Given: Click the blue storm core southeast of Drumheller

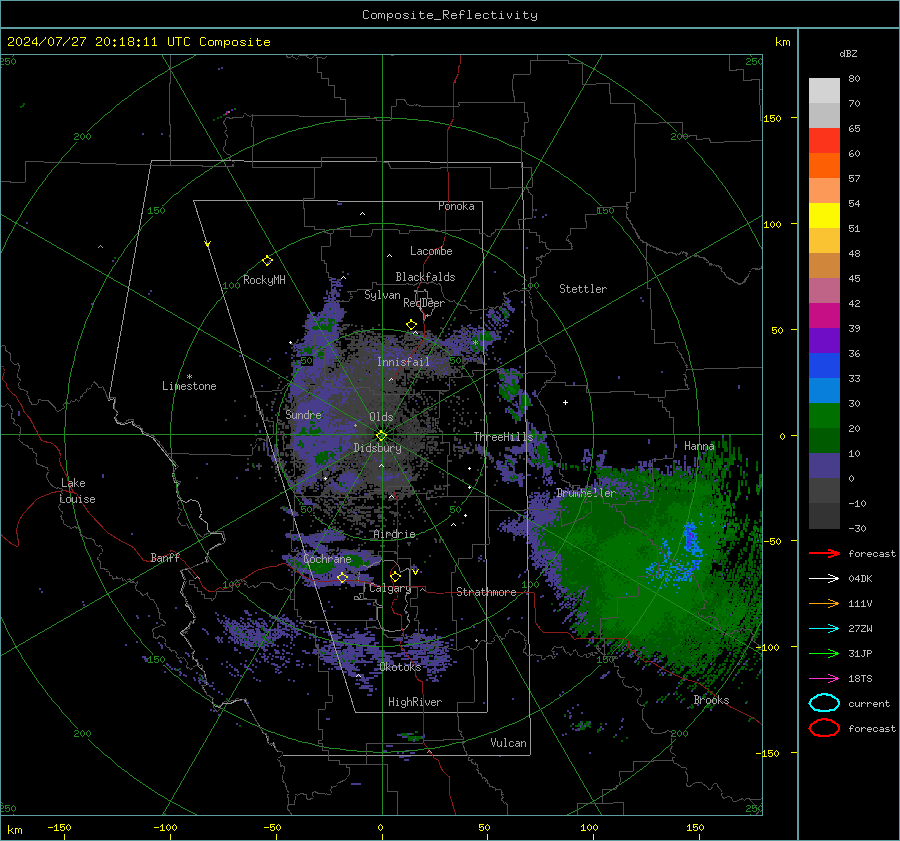Looking at the screenshot, I should [x=690, y=538].
